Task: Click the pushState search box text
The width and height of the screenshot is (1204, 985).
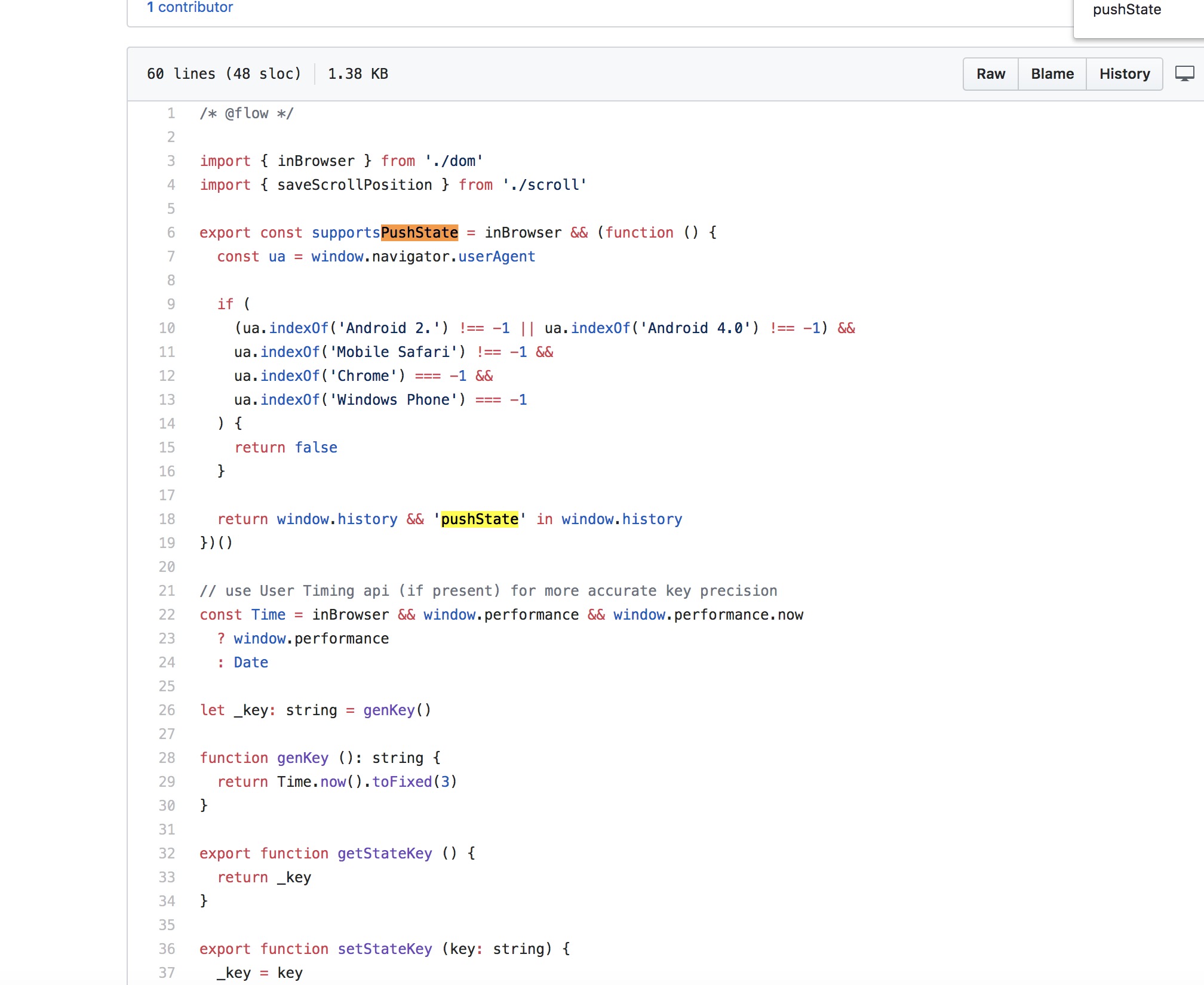Action: [1127, 10]
